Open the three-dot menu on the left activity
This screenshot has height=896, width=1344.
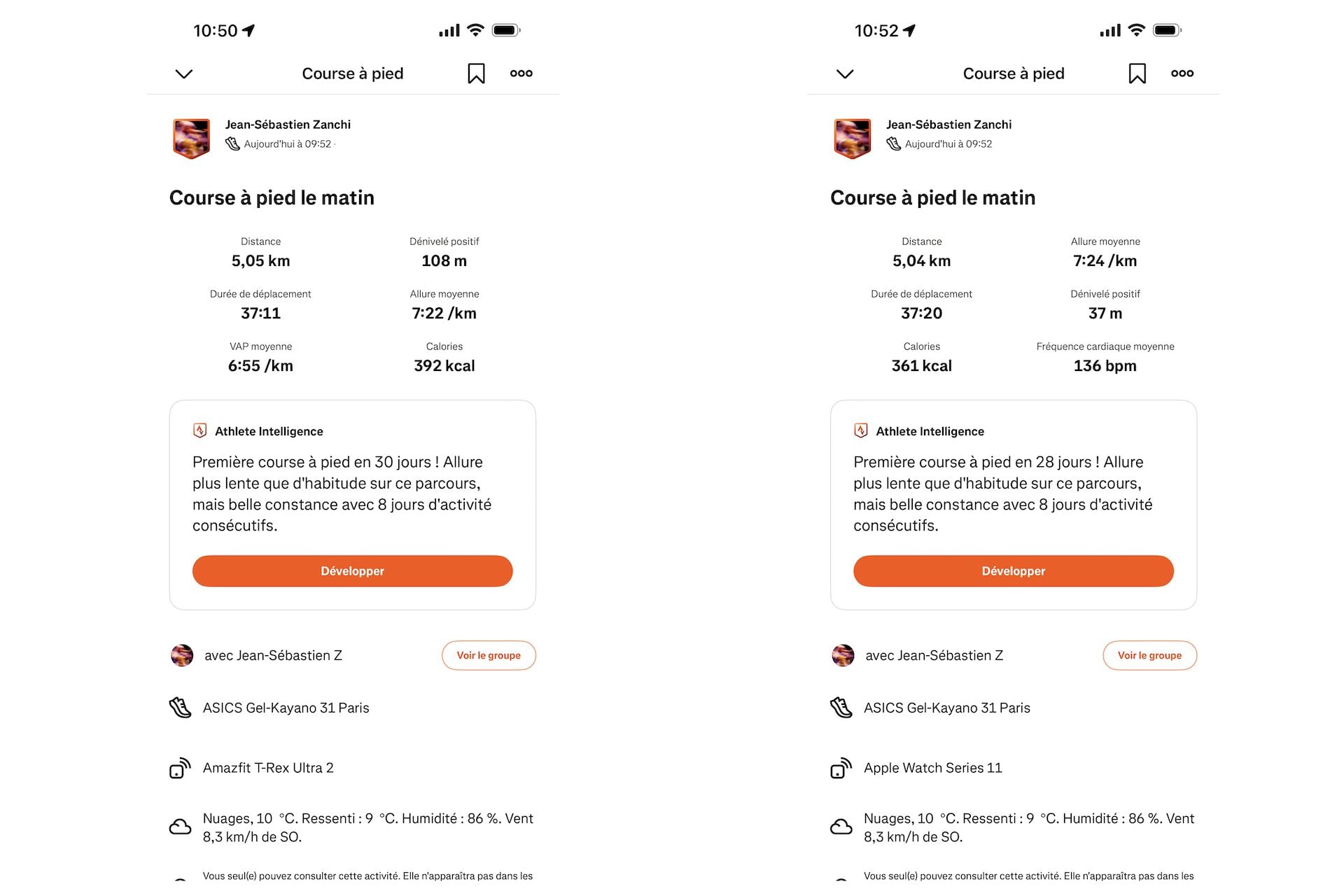pos(521,73)
